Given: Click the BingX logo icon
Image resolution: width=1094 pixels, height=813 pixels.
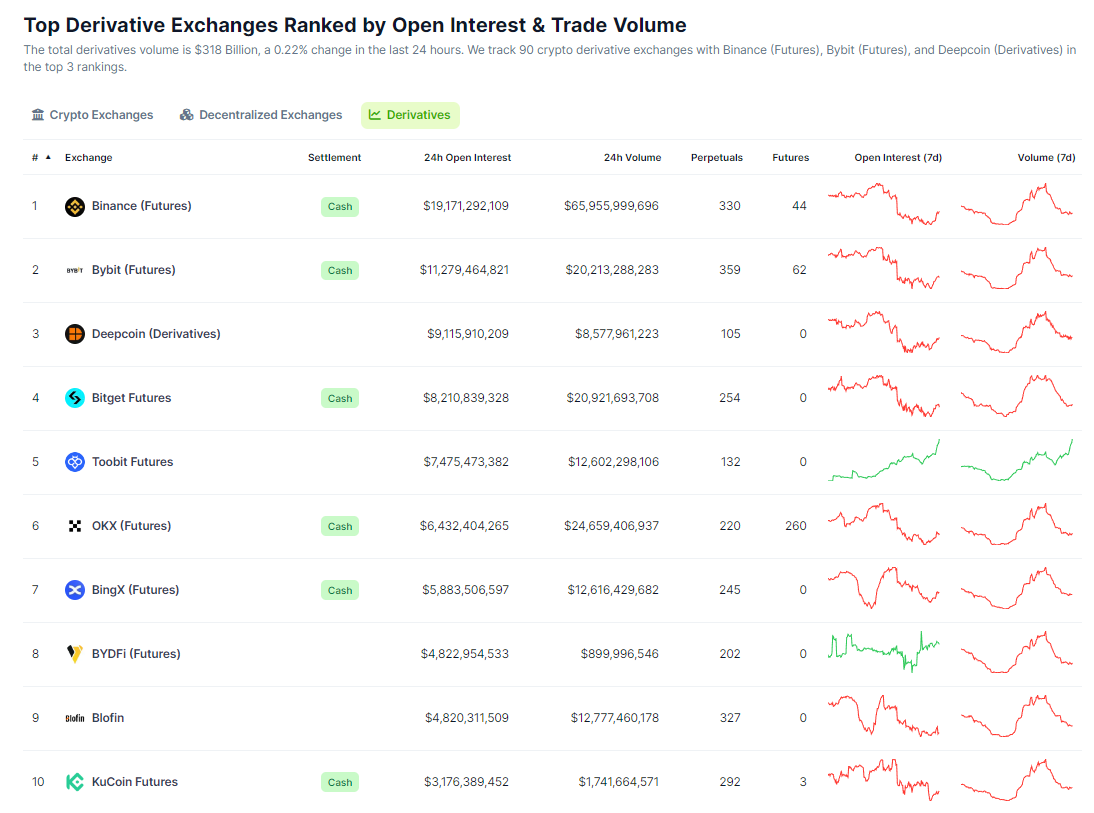Looking at the screenshot, I should 75,590.
